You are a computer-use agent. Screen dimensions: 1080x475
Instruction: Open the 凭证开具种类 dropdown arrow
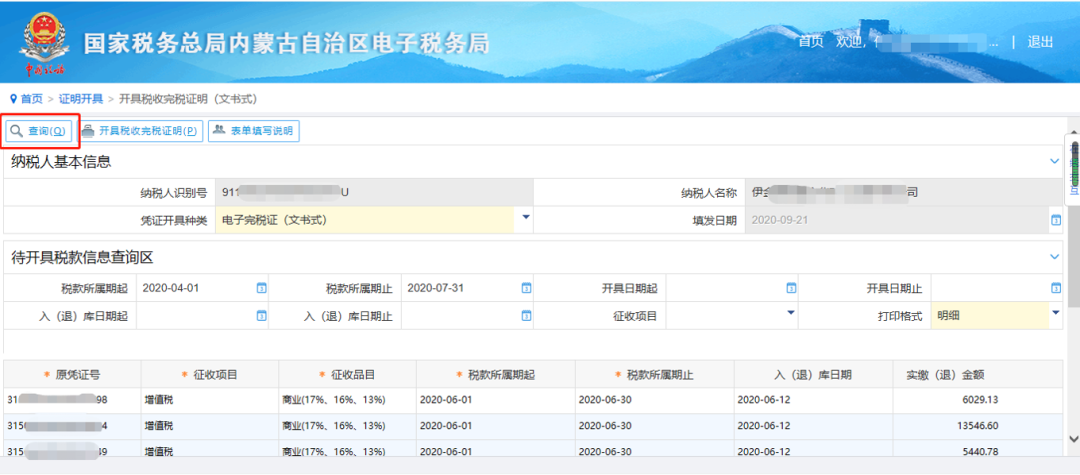click(526, 218)
